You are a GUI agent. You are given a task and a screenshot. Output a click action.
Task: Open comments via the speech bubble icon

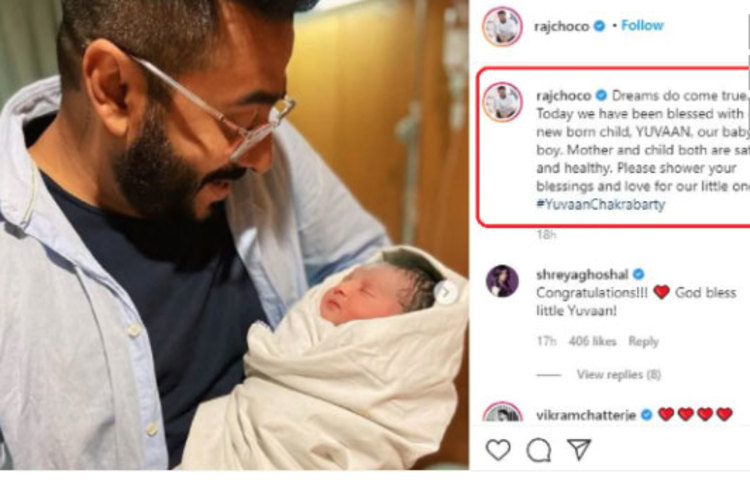(x=539, y=450)
